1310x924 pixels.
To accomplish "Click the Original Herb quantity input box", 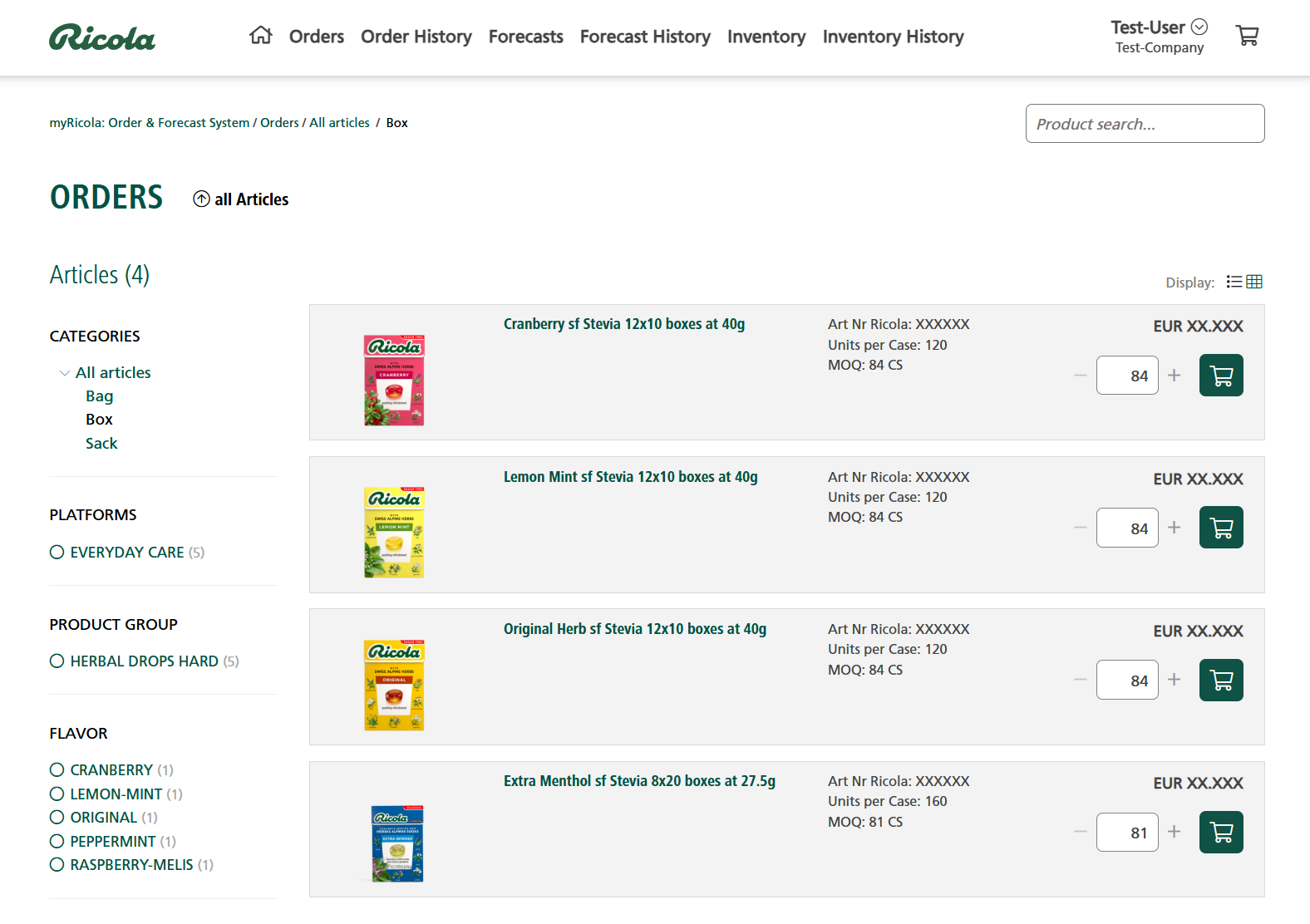I will 1127,680.
